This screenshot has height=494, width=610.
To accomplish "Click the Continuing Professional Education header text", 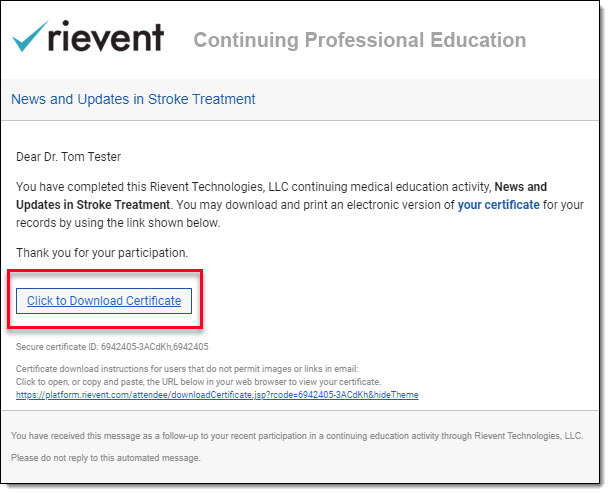I will [x=360, y=40].
